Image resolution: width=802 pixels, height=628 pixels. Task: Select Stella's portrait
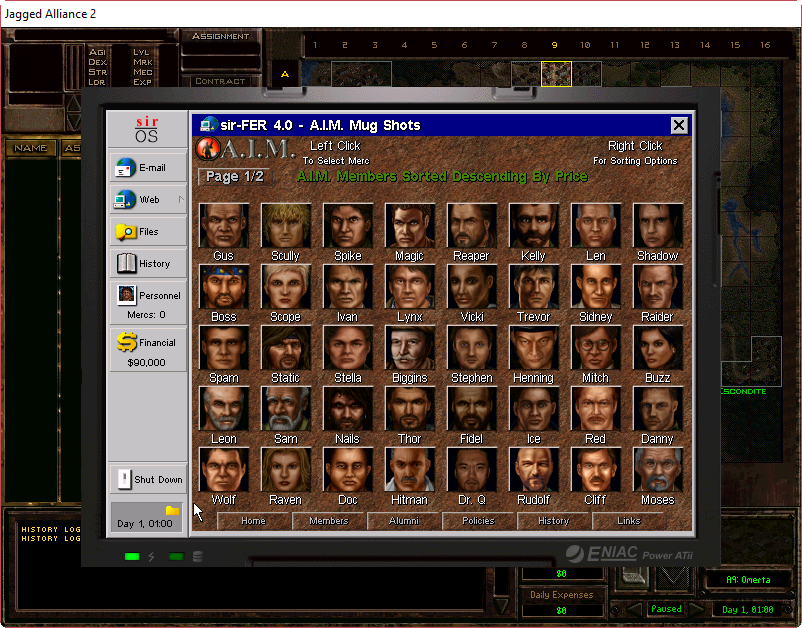coord(348,348)
